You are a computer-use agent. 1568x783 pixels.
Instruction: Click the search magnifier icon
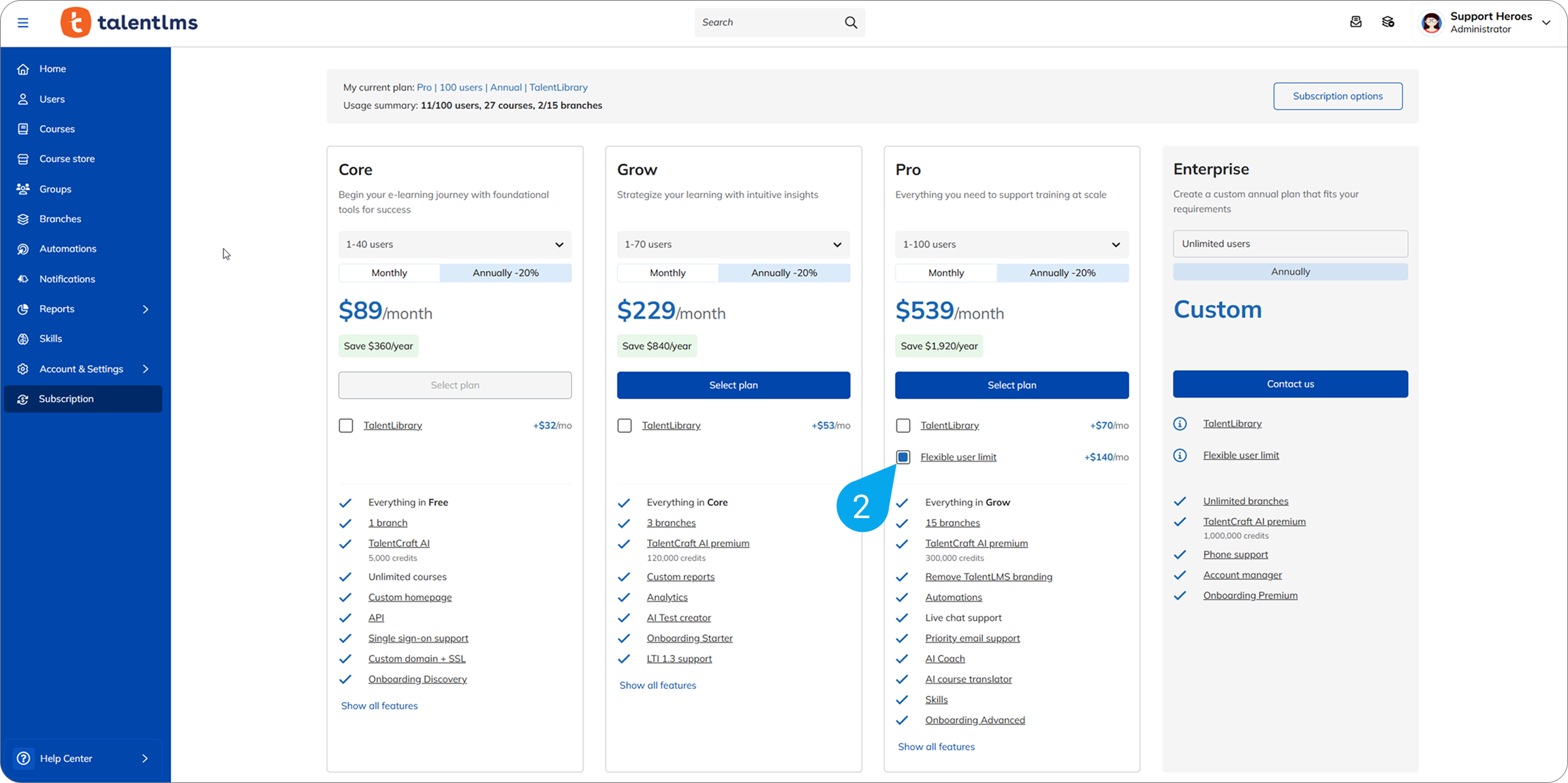pos(851,22)
